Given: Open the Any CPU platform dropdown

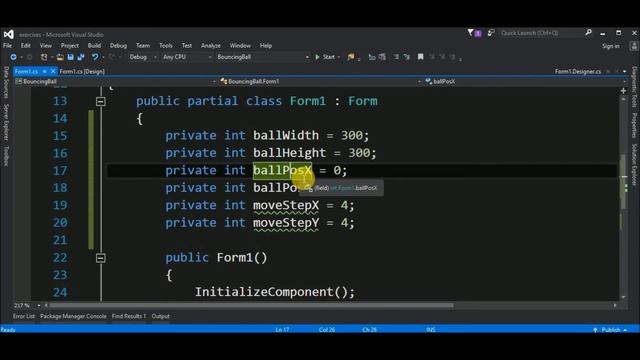Looking at the screenshot, I should [187, 57].
